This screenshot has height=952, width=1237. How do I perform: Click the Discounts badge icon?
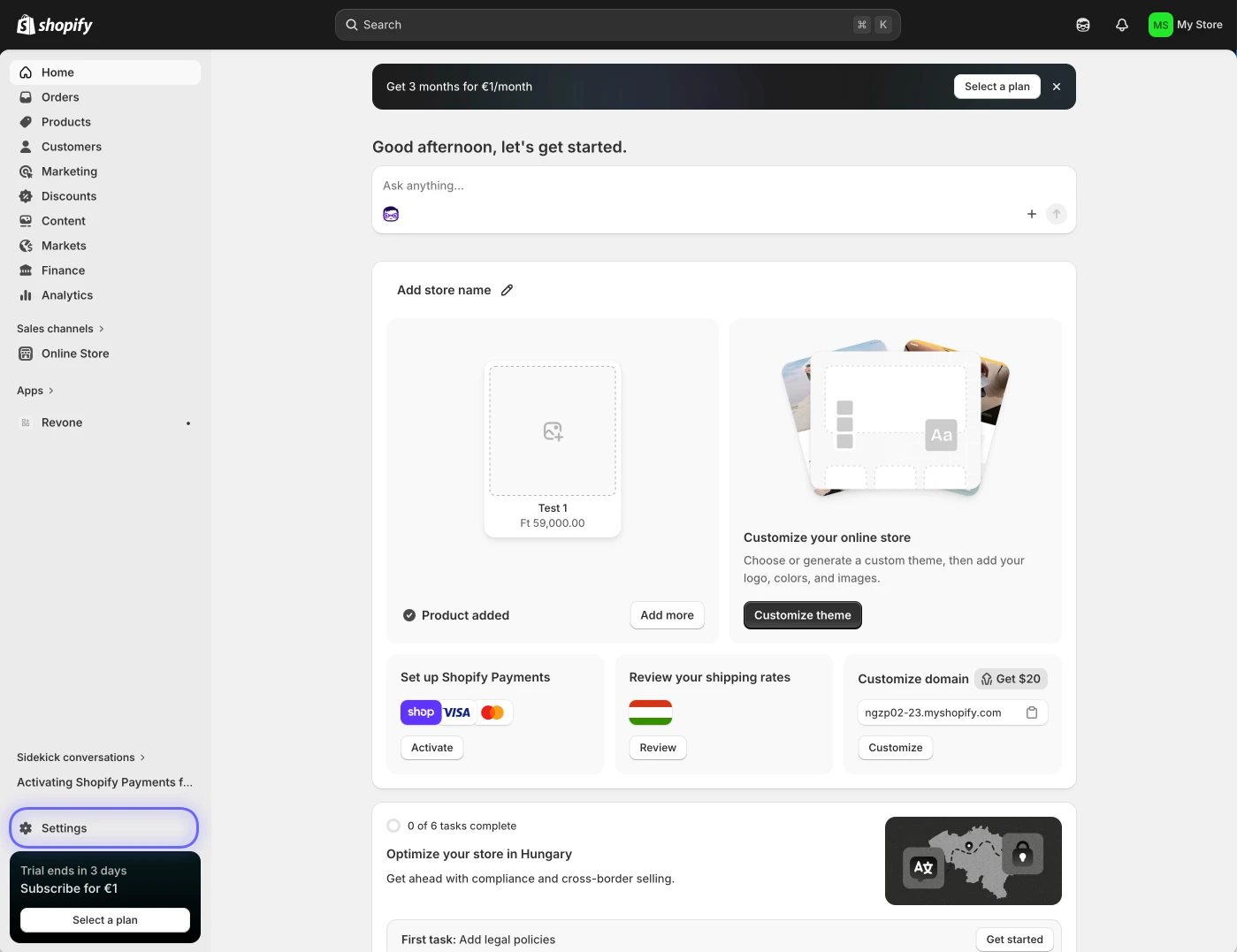click(26, 196)
